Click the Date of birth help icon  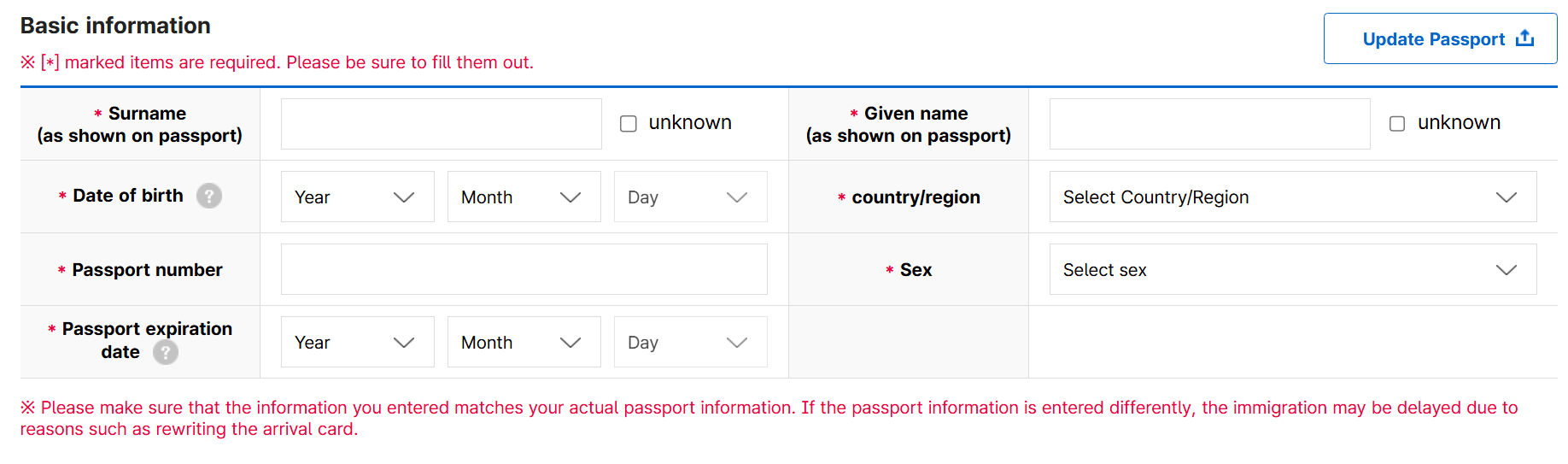click(x=209, y=196)
